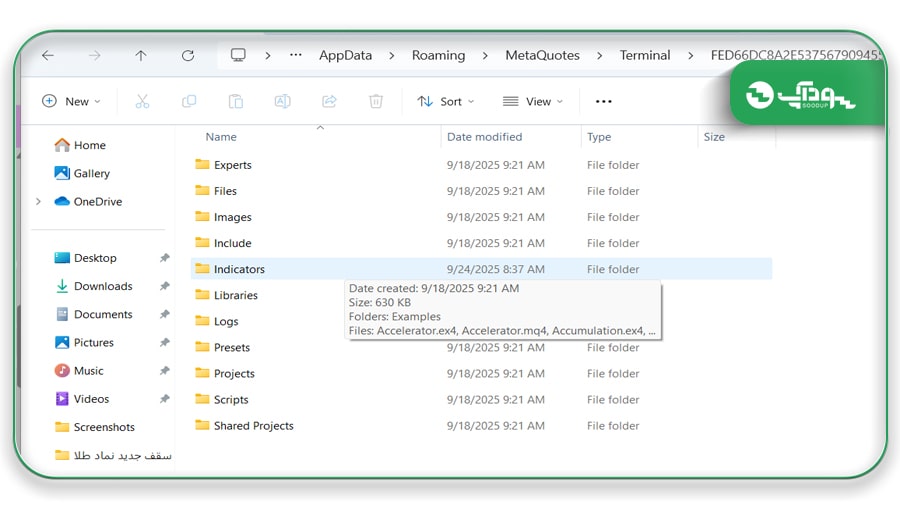The width and height of the screenshot is (900, 508).
Task: Click the pin icon beside Documents
Action: pyautogui.click(x=165, y=314)
